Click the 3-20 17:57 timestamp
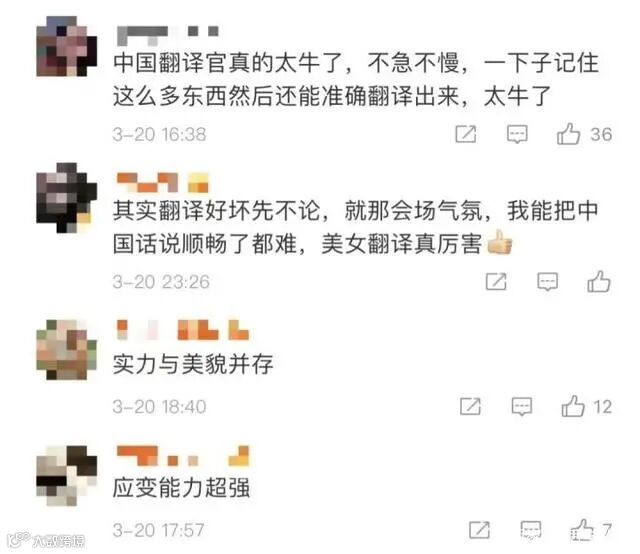The image size is (640, 554). point(158,530)
